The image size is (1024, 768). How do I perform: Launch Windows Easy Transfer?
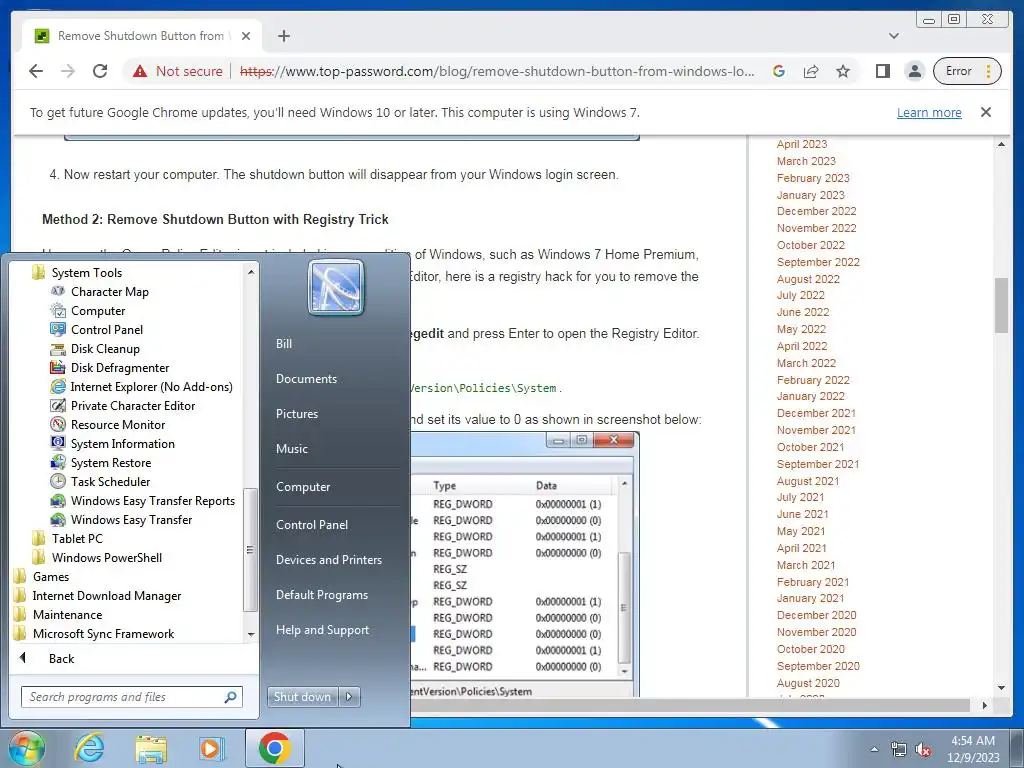pos(131,520)
